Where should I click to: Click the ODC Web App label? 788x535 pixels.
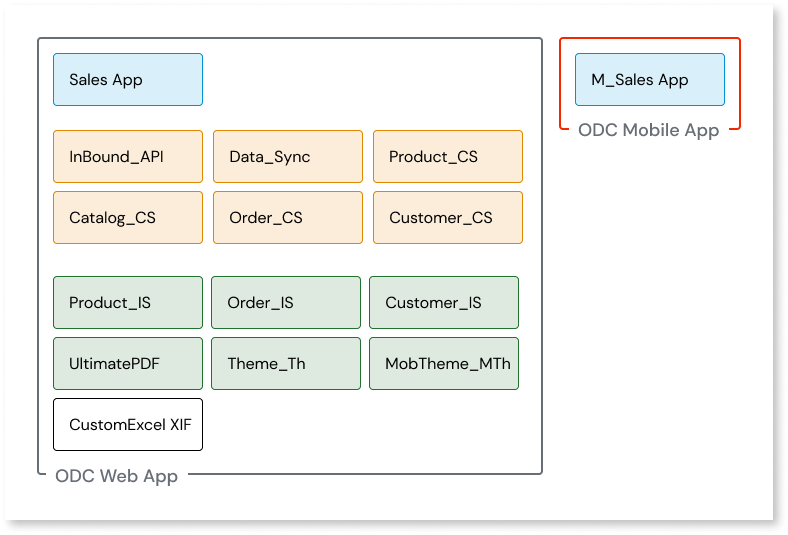116,476
